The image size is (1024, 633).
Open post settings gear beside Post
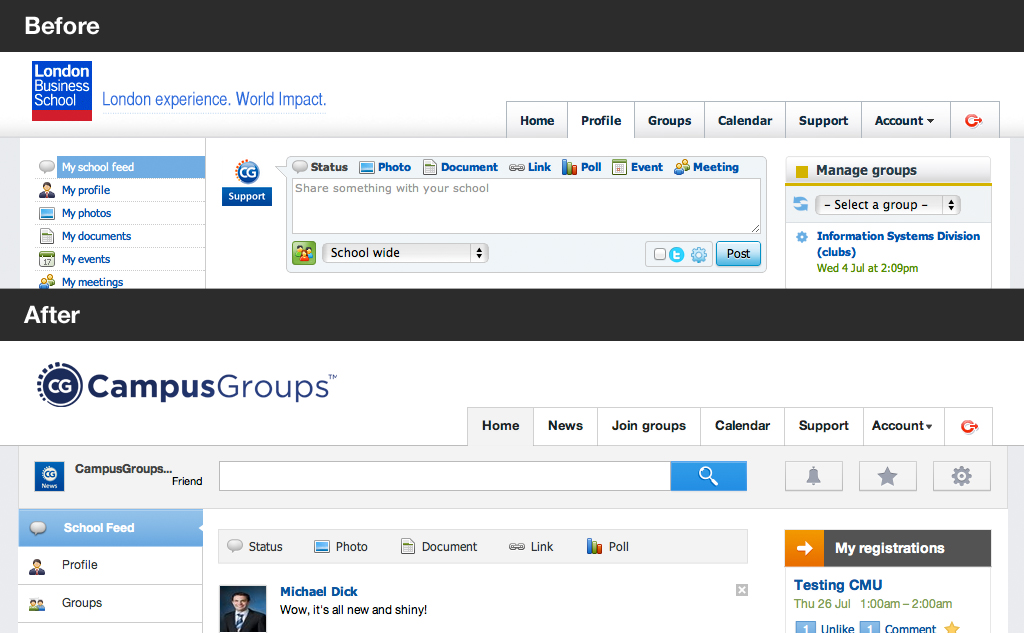pyautogui.click(x=699, y=255)
